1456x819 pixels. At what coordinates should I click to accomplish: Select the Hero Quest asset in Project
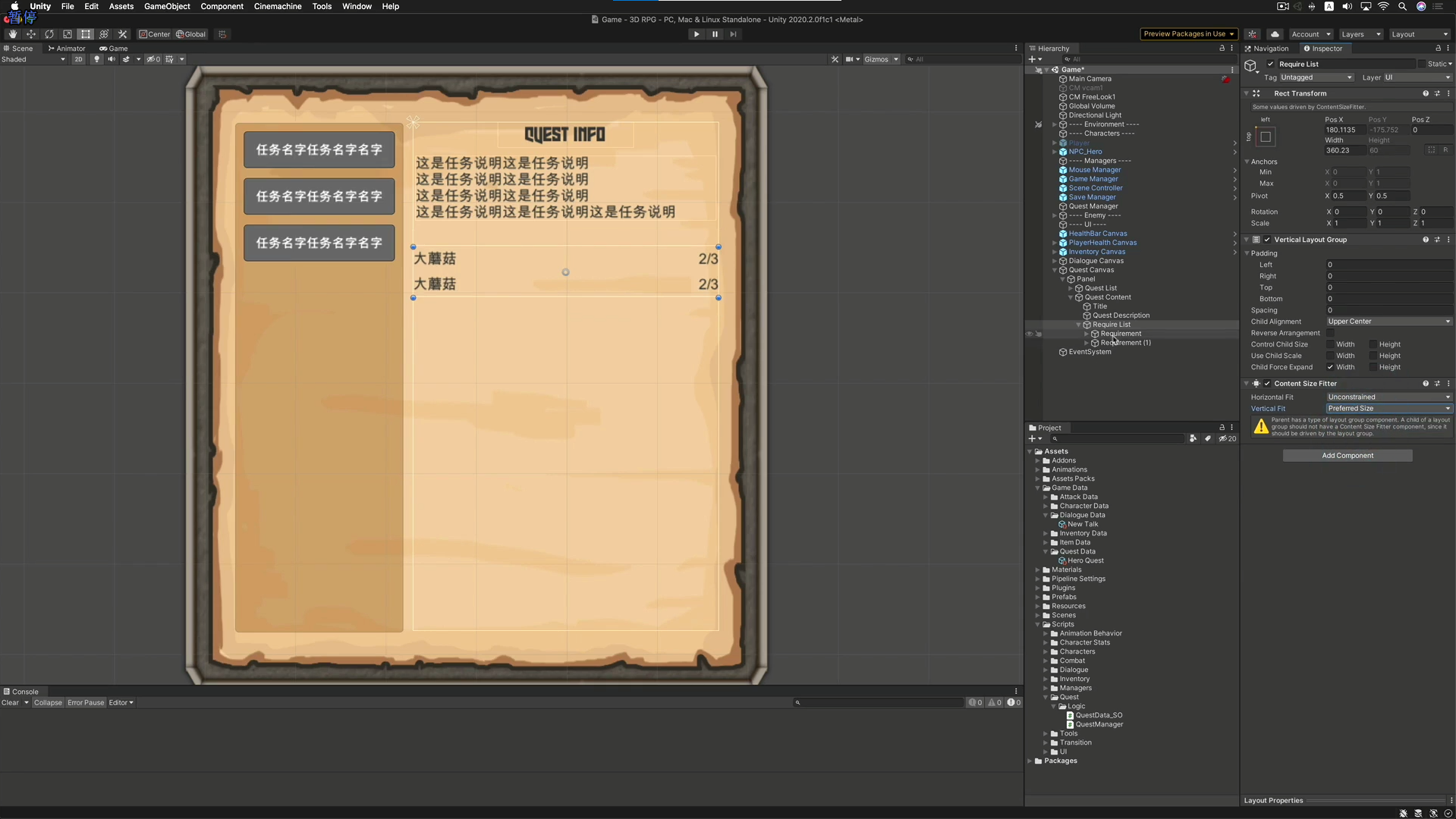(1084, 560)
